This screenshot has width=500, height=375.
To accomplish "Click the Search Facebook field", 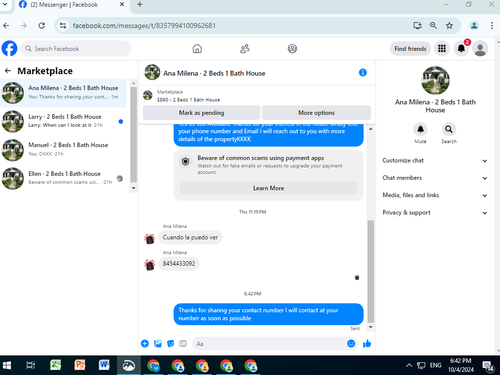I will tap(76, 49).
